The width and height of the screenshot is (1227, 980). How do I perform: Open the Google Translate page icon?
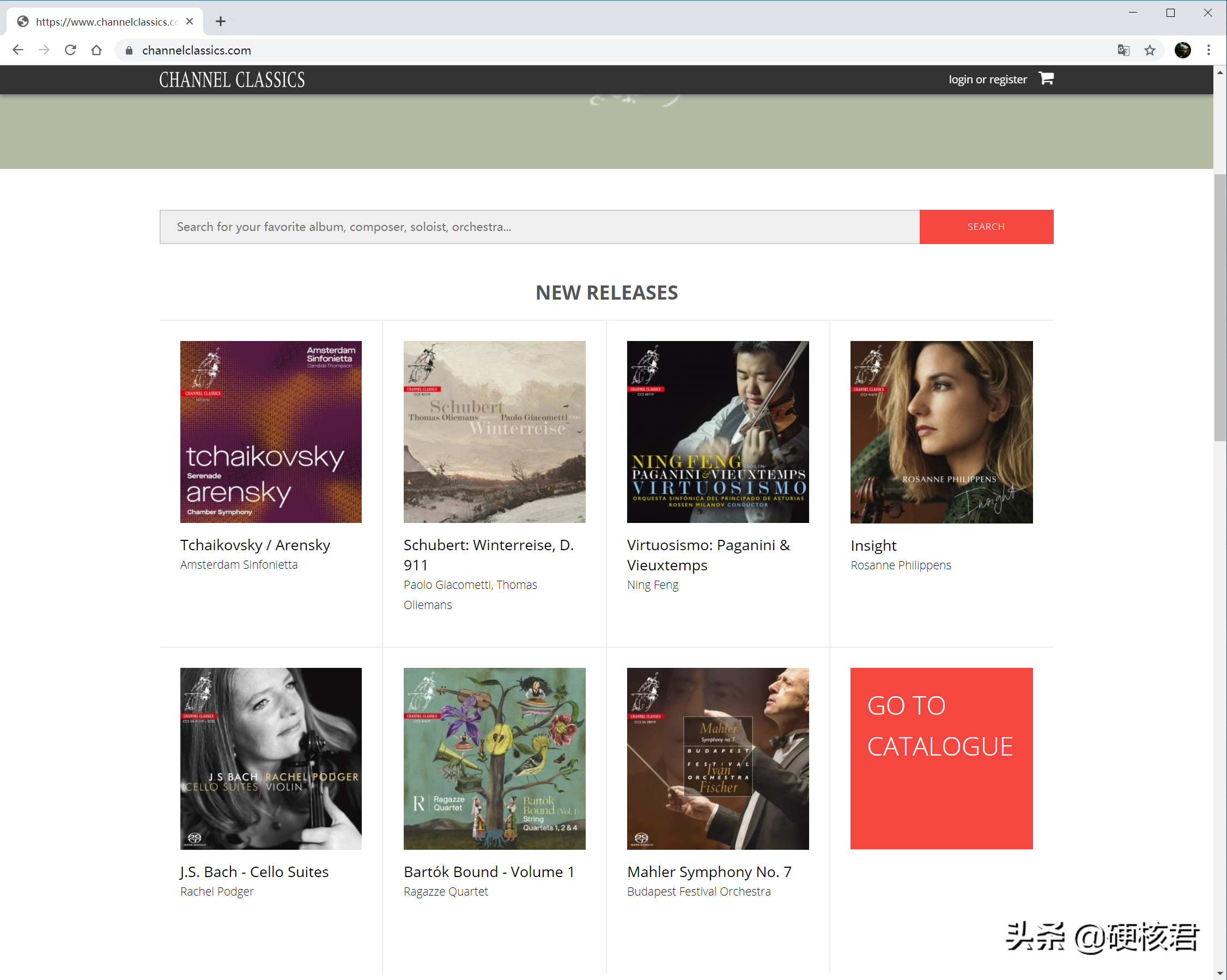pyautogui.click(x=1123, y=50)
